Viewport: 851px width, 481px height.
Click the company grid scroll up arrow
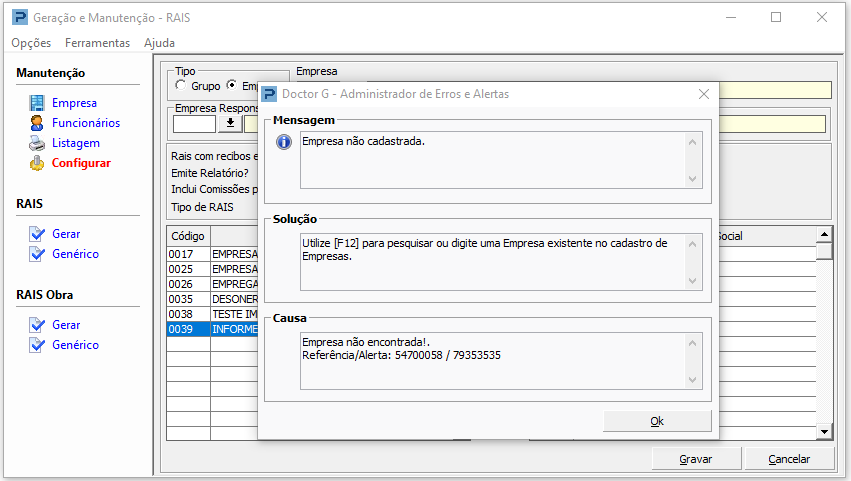[x=824, y=235]
